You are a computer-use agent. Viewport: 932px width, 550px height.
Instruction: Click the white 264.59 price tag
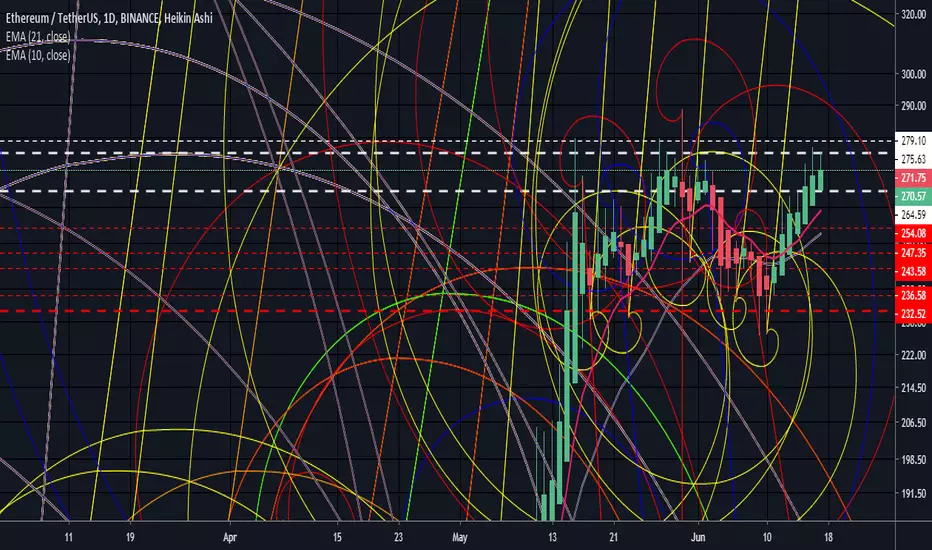913,215
